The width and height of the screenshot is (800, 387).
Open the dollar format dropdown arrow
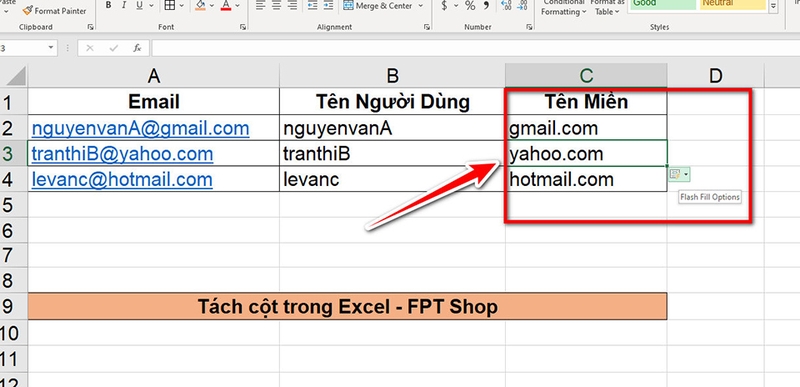pyautogui.click(x=456, y=6)
